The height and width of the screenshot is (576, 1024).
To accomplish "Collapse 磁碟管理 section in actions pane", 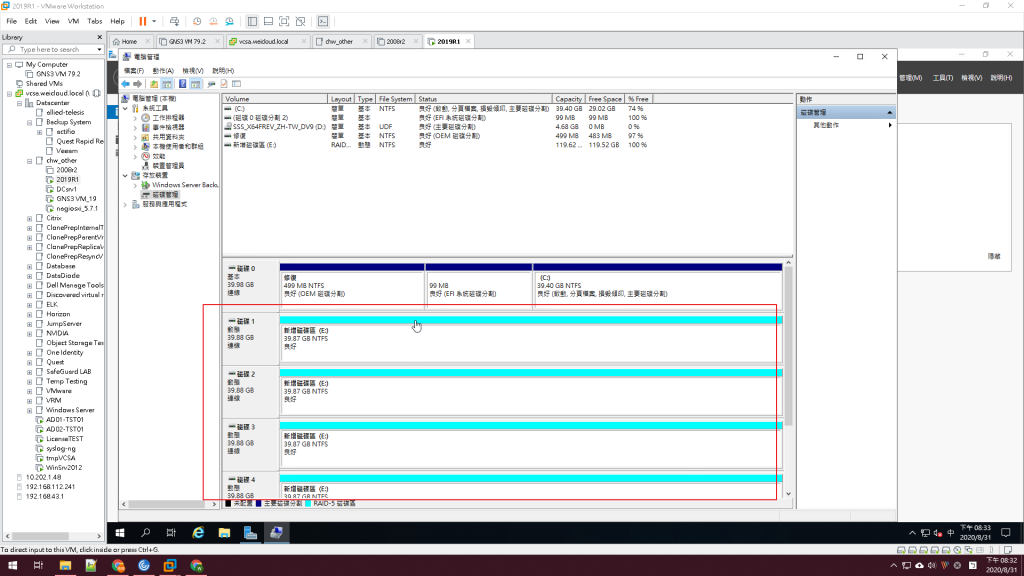I will click(889, 113).
